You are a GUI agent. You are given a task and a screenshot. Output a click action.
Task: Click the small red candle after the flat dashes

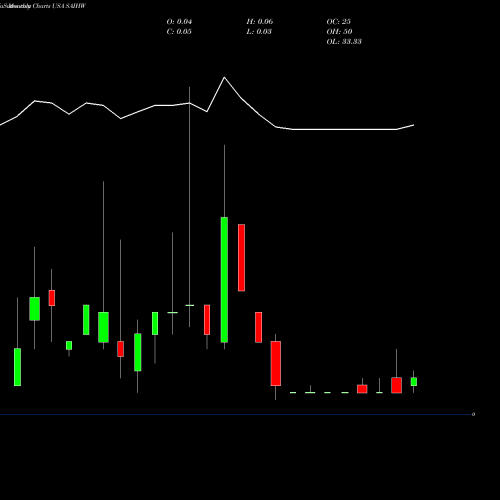[362, 389]
